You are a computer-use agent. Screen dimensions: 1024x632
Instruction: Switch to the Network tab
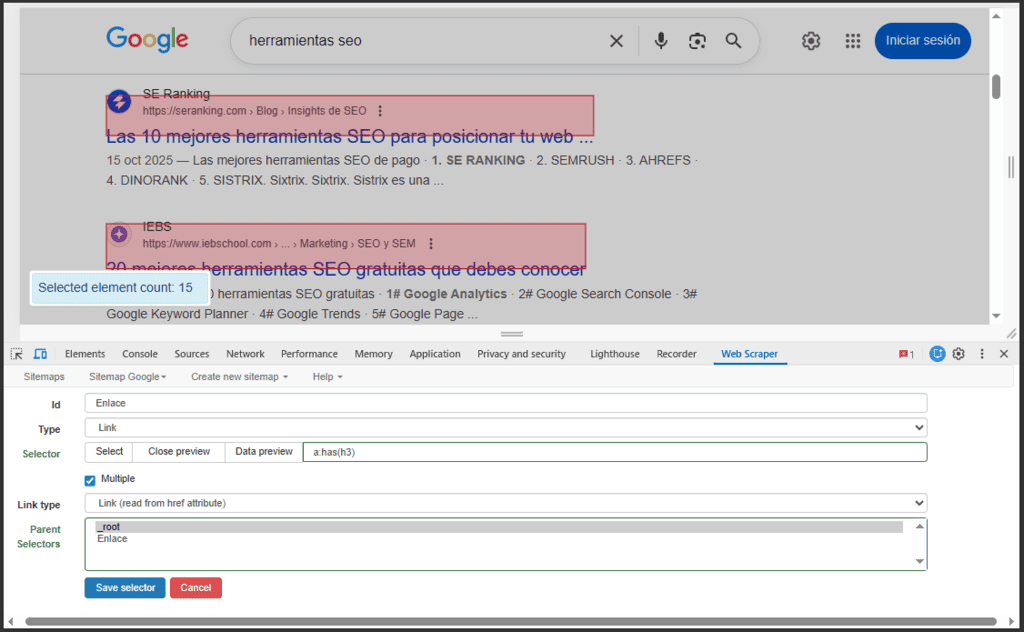coord(245,353)
